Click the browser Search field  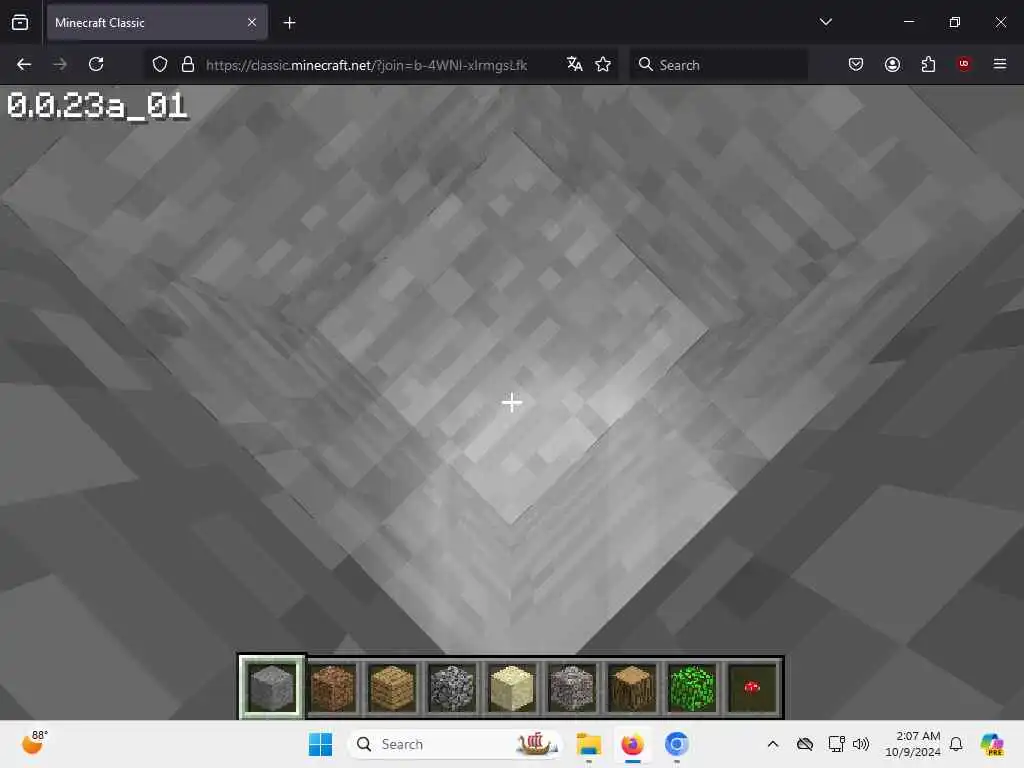[x=718, y=65]
